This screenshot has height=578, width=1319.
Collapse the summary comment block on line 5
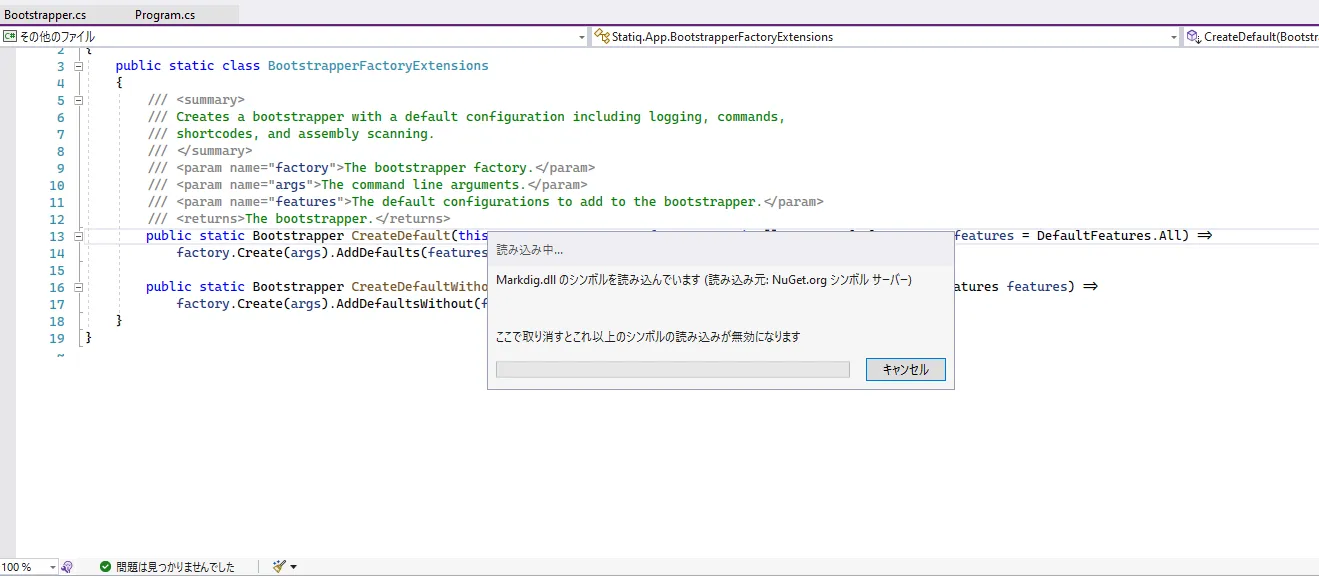(79, 100)
